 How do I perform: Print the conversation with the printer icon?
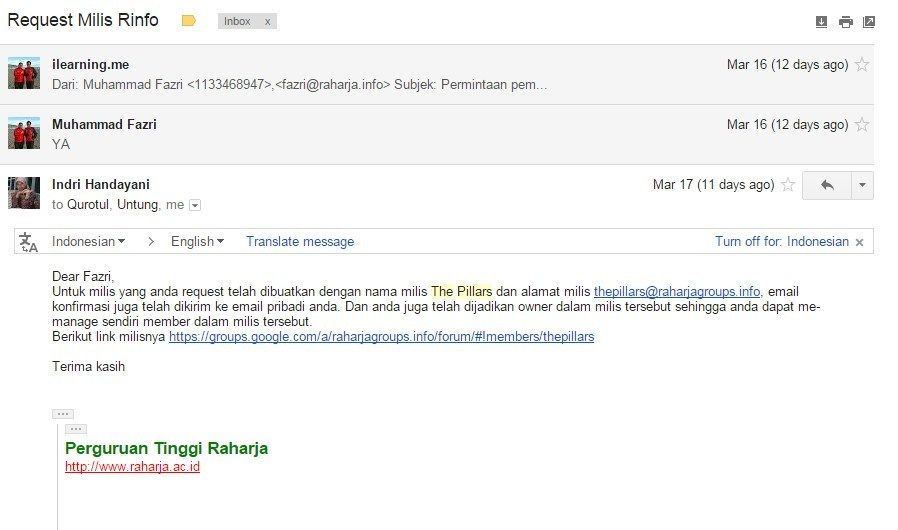(845, 22)
